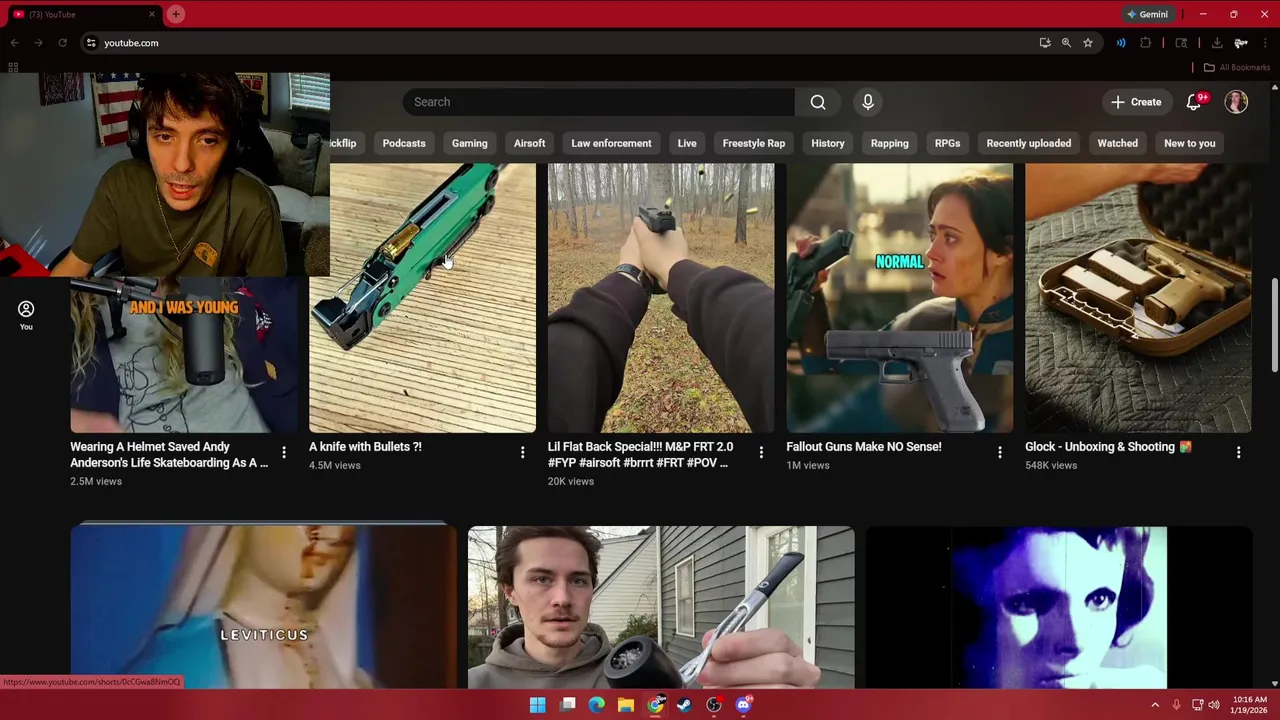Screen dimensions: 1280x720
Task: Click the YouTube search input field
Action: (598, 102)
